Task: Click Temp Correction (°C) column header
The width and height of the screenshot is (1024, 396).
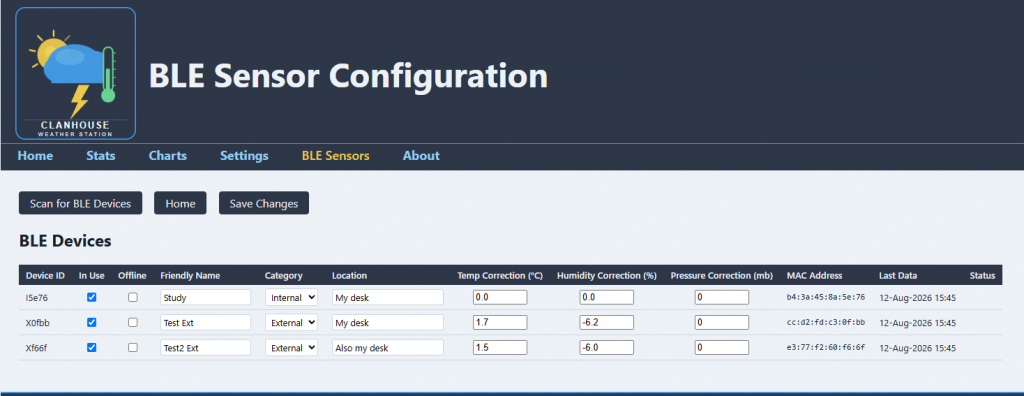Action: click(500, 276)
